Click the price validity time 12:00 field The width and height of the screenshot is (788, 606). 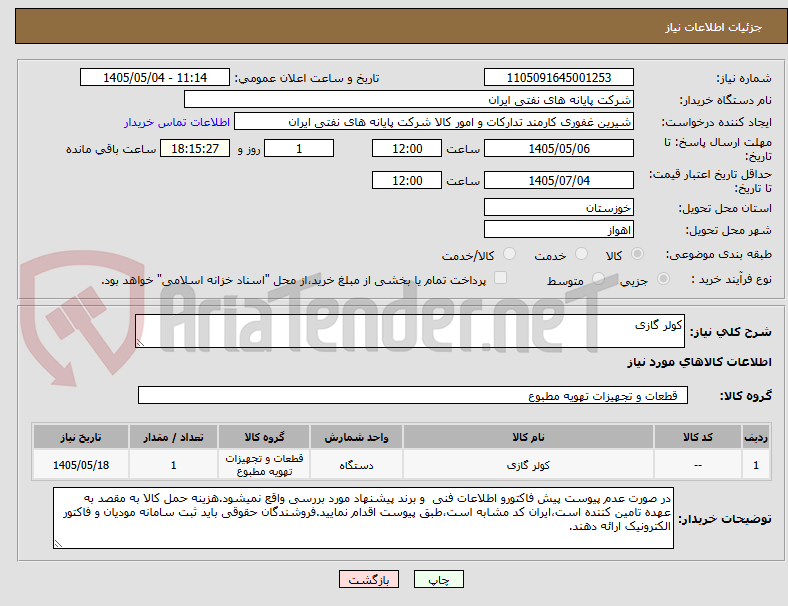(x=407, y=180)
